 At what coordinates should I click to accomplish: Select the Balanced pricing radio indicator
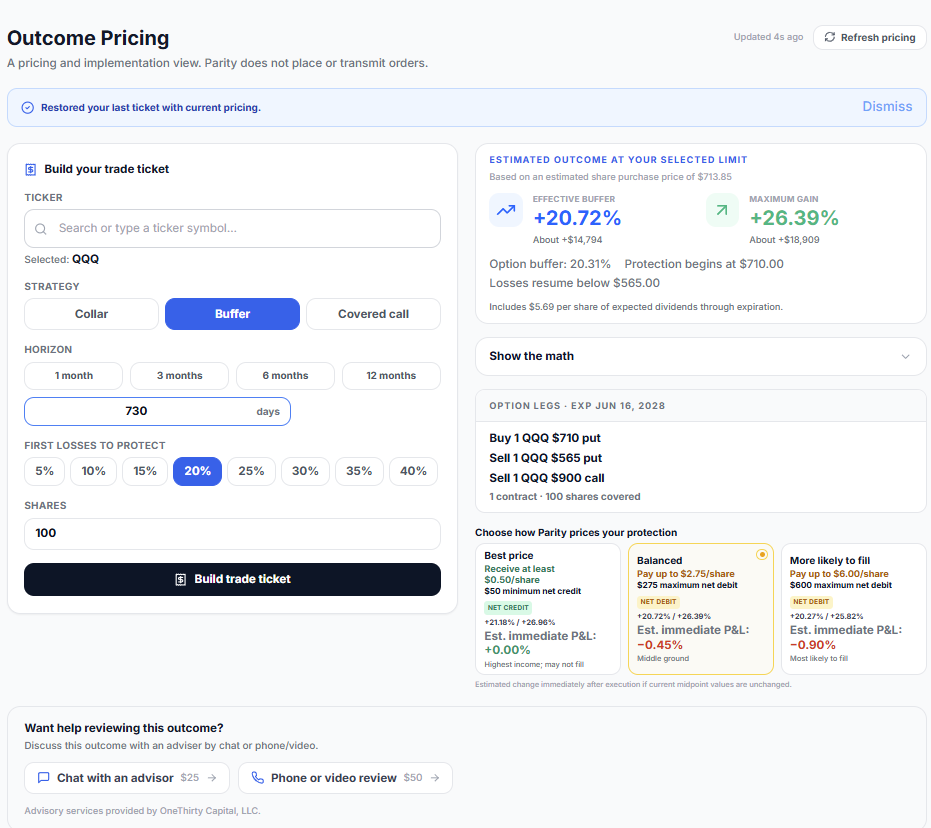coord(762,554)
